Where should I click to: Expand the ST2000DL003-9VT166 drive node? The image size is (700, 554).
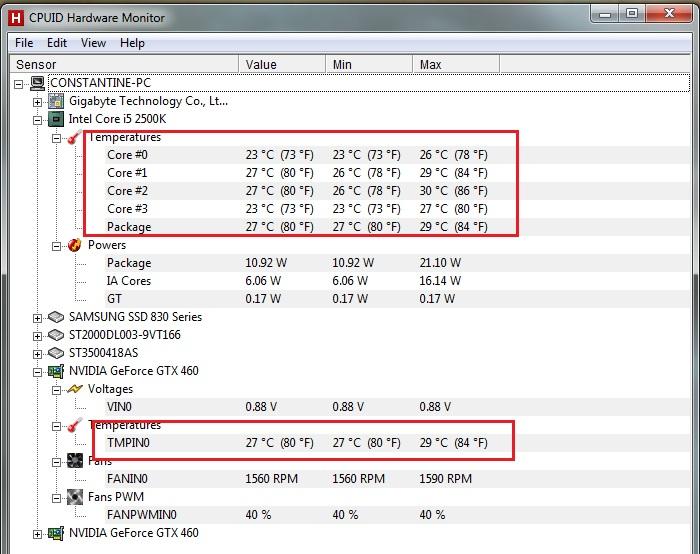[x=38, y=336]
